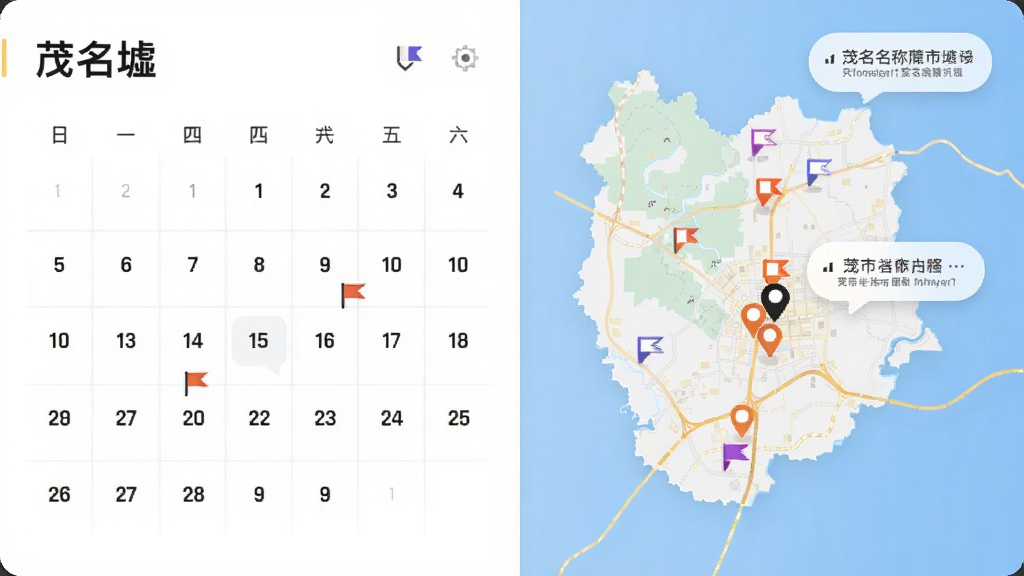Click date 6 in the calendar
The height and width of the screenshot is (576, 1024).
click(x=126, y=265)
